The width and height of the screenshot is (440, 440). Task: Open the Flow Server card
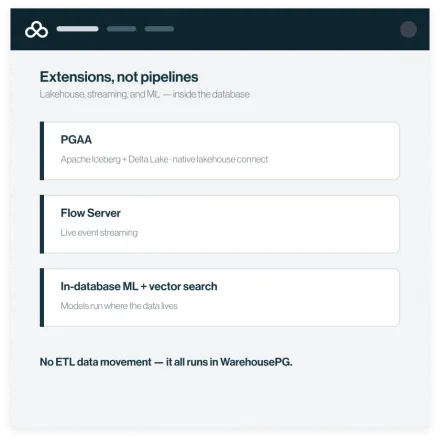pyautogui.click(x=220, y=224)
